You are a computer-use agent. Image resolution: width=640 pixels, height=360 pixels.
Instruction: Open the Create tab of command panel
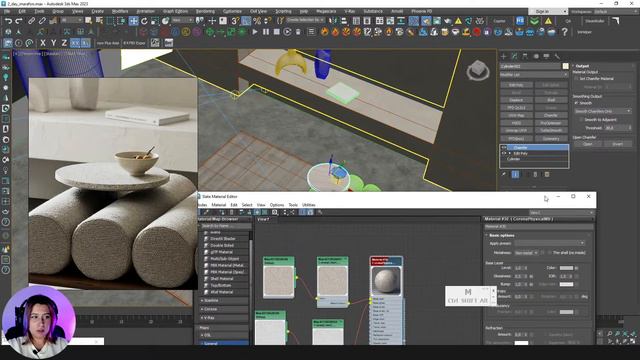[x=504, y=56]
